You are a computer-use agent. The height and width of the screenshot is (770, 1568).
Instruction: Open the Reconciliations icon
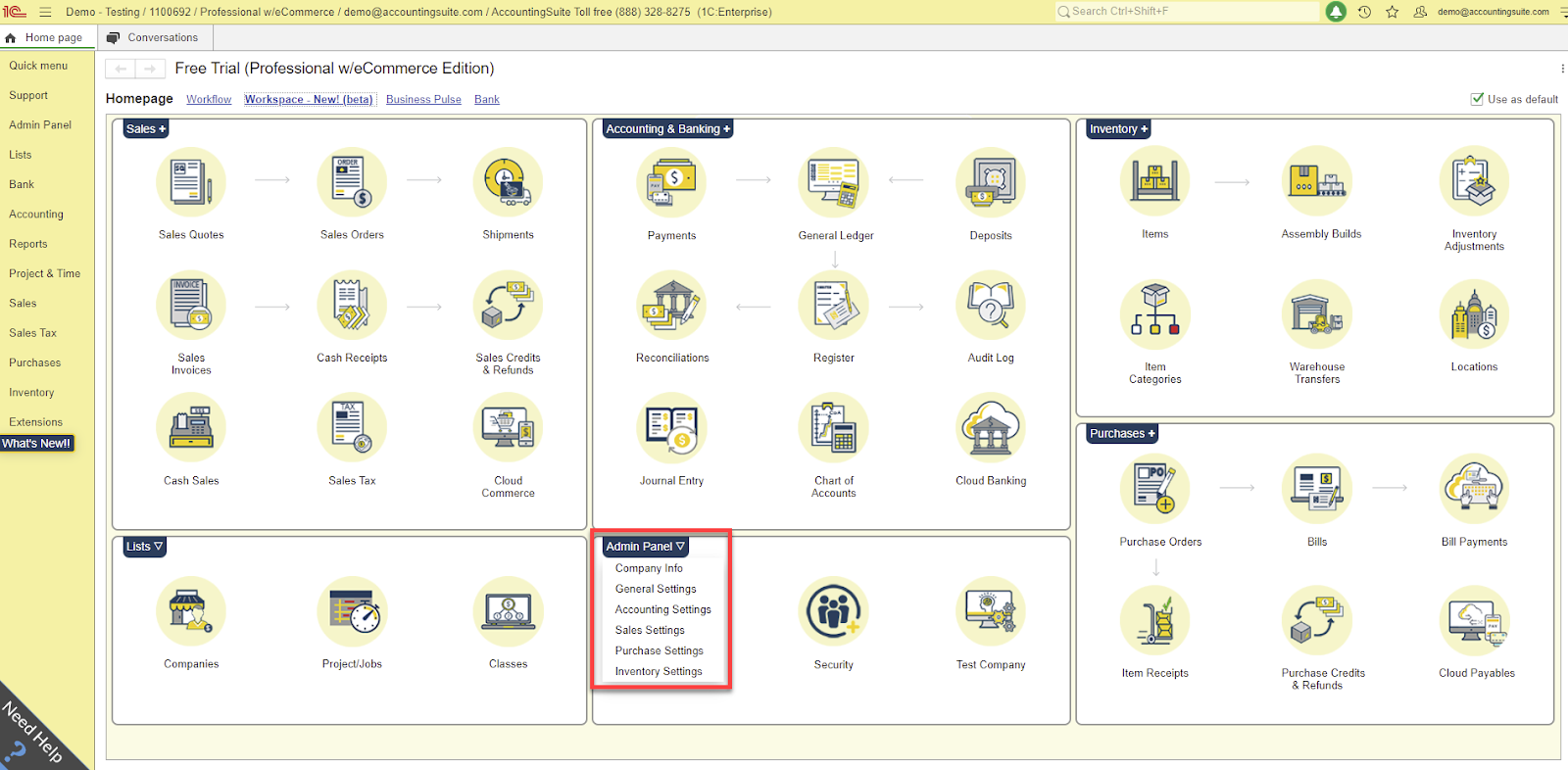point(671,306)
